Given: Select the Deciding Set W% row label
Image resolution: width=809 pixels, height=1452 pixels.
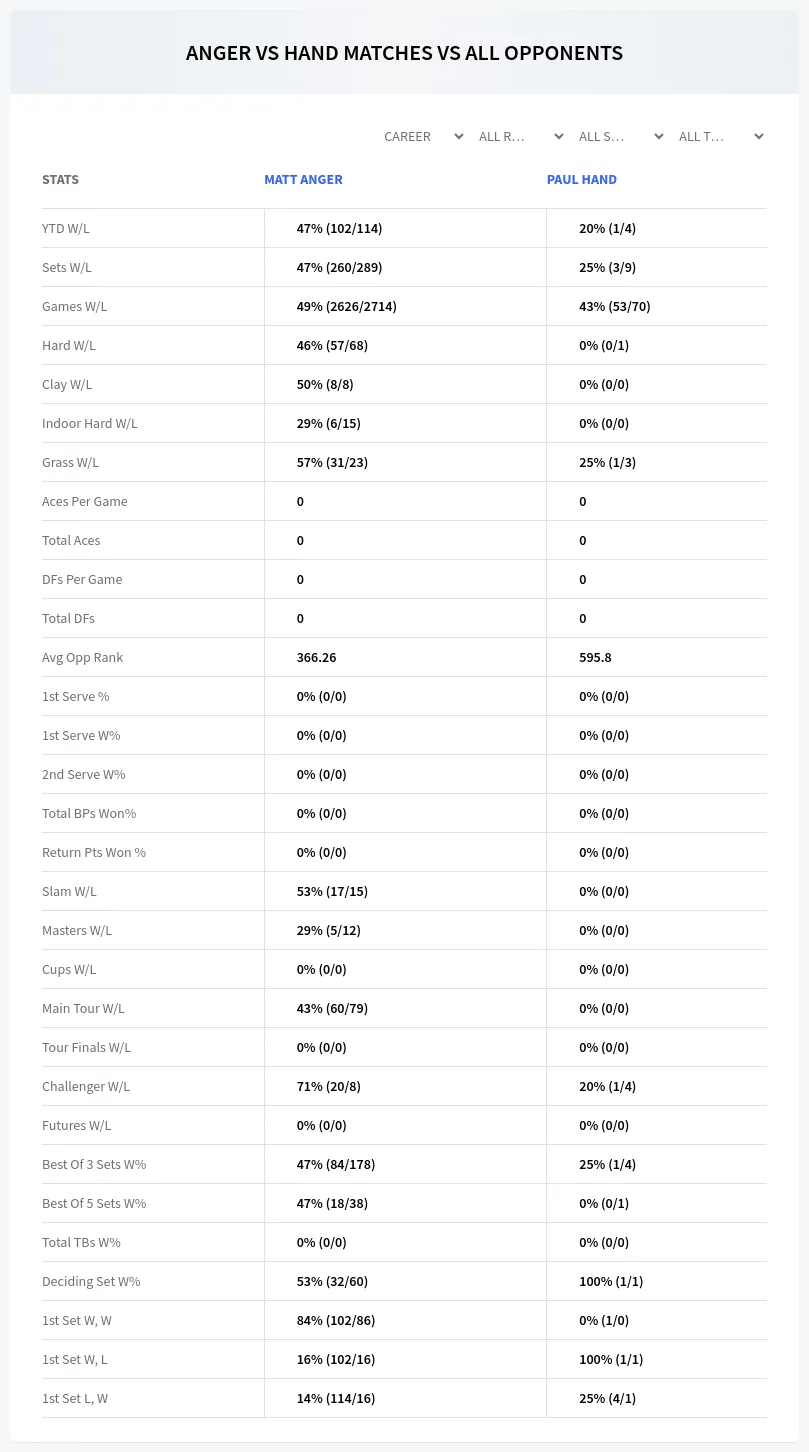Looking at the screenshot, I should click(x=91, y=1281).
